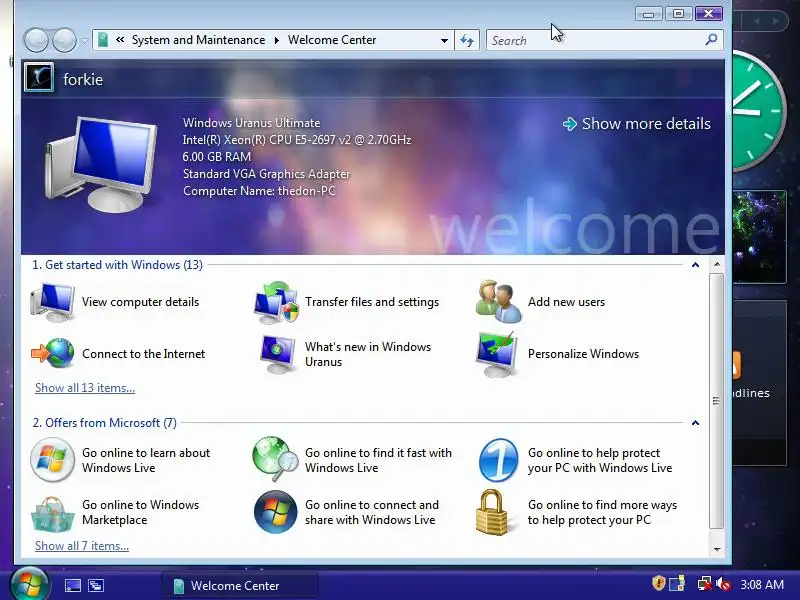Open What's new in Windows Uranus

pos(346,354)
